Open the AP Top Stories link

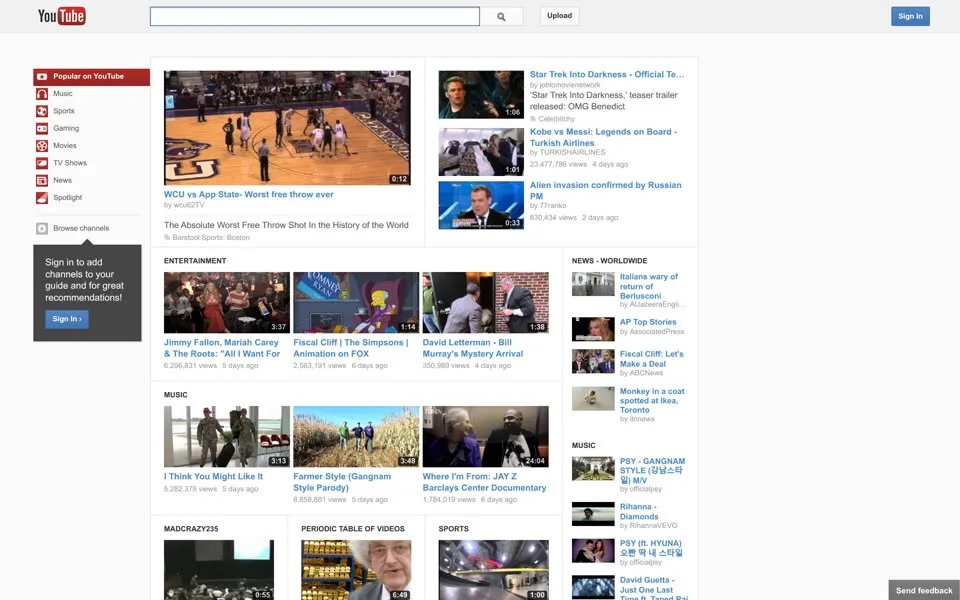tap(648, 322)
